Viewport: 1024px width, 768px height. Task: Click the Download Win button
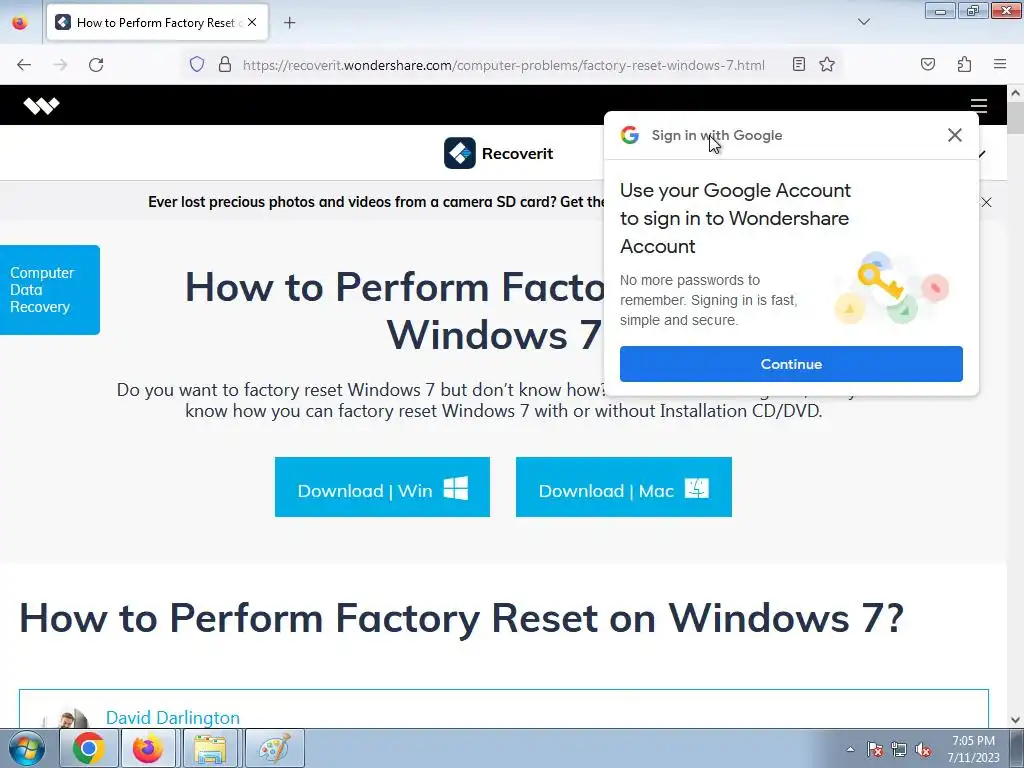(382, 487)
